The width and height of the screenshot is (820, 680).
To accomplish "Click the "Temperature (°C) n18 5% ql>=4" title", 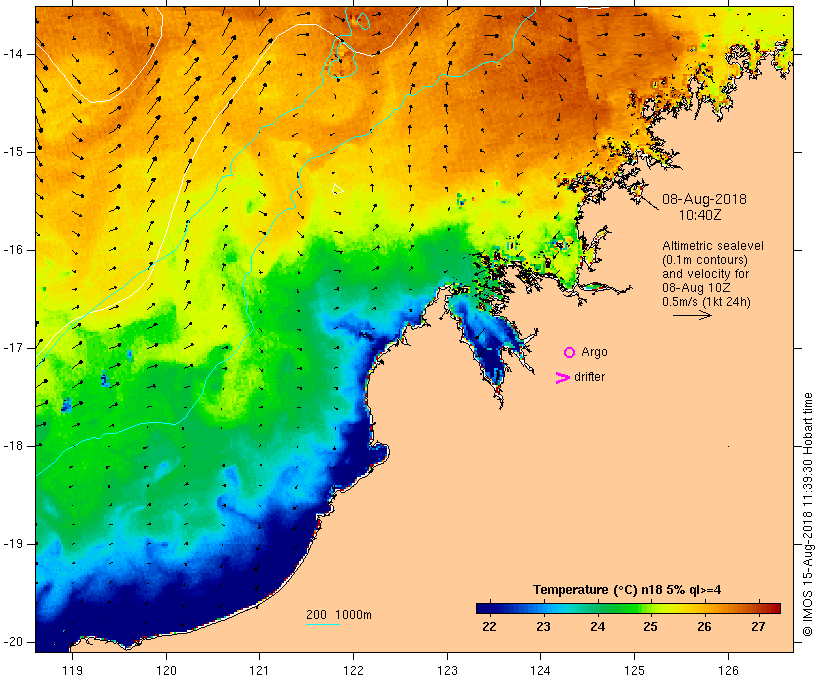I will click(627, 590).
